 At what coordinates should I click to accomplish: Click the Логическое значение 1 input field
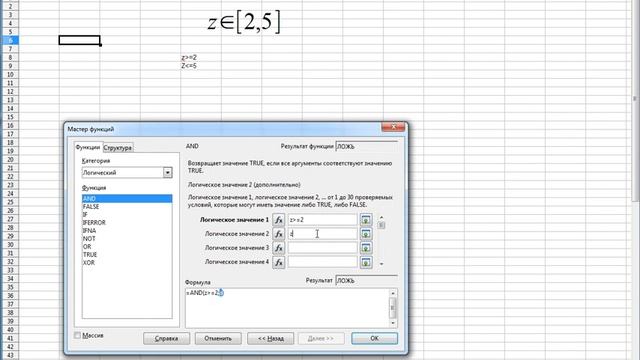click(x=322, y=220)
